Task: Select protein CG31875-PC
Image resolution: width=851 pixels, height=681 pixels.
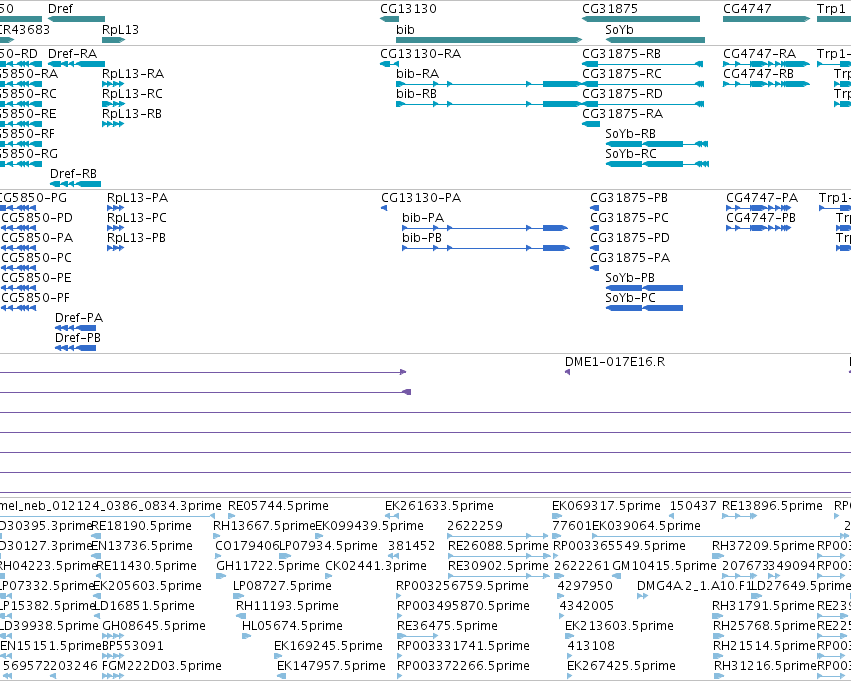Action: (595, 228)
